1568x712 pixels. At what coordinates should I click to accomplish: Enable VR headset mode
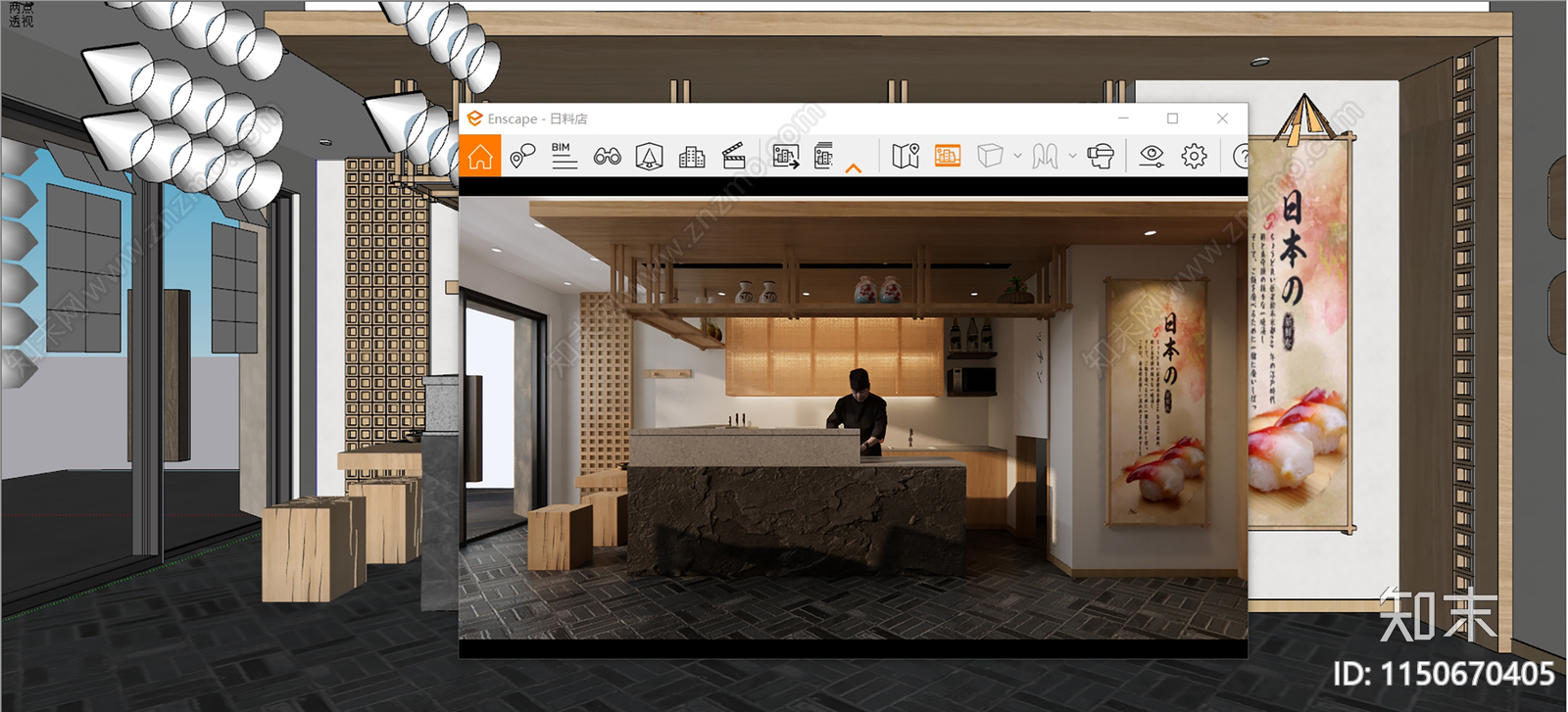1101,156
